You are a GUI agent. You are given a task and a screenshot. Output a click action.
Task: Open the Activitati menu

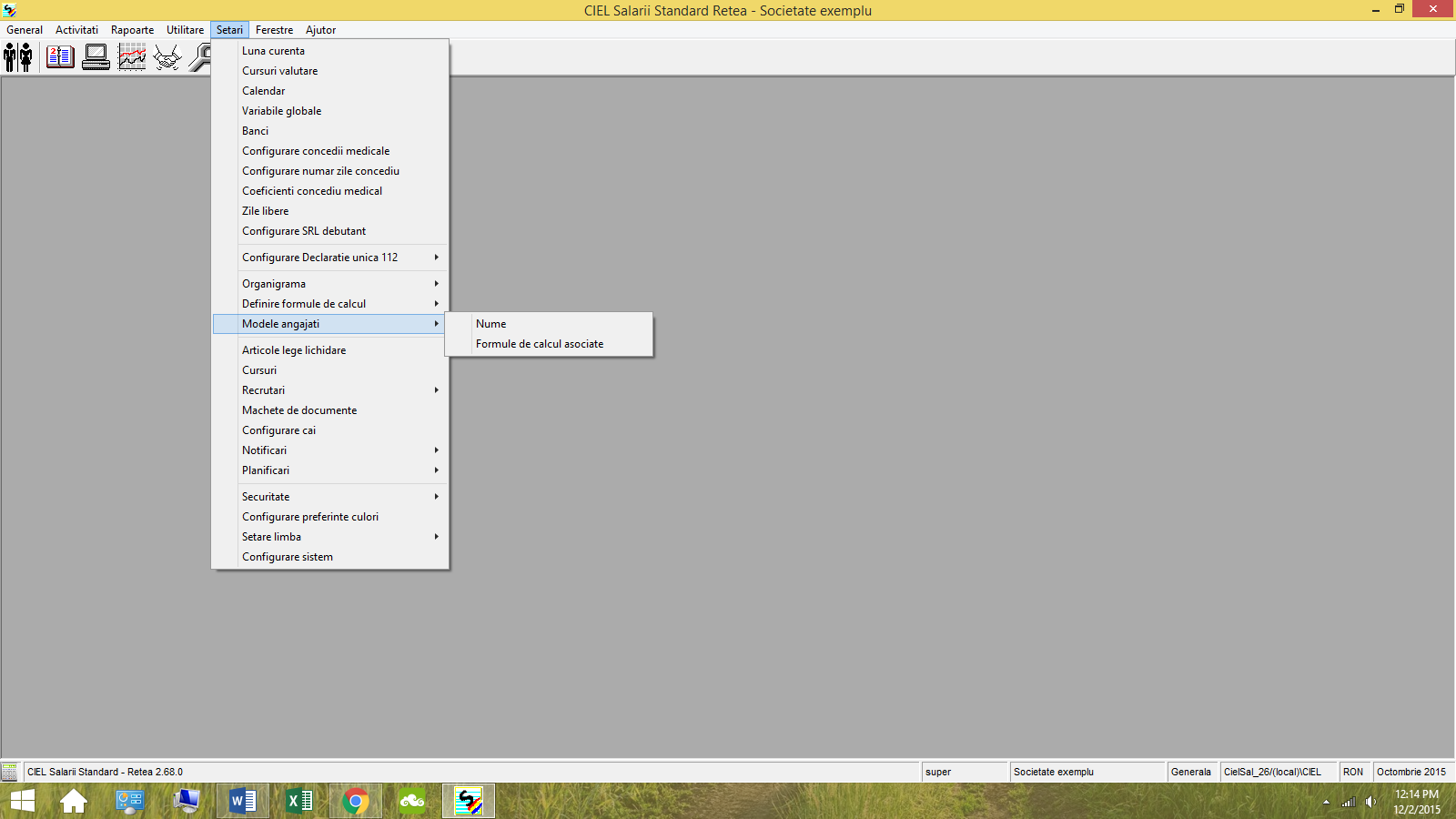76,30
